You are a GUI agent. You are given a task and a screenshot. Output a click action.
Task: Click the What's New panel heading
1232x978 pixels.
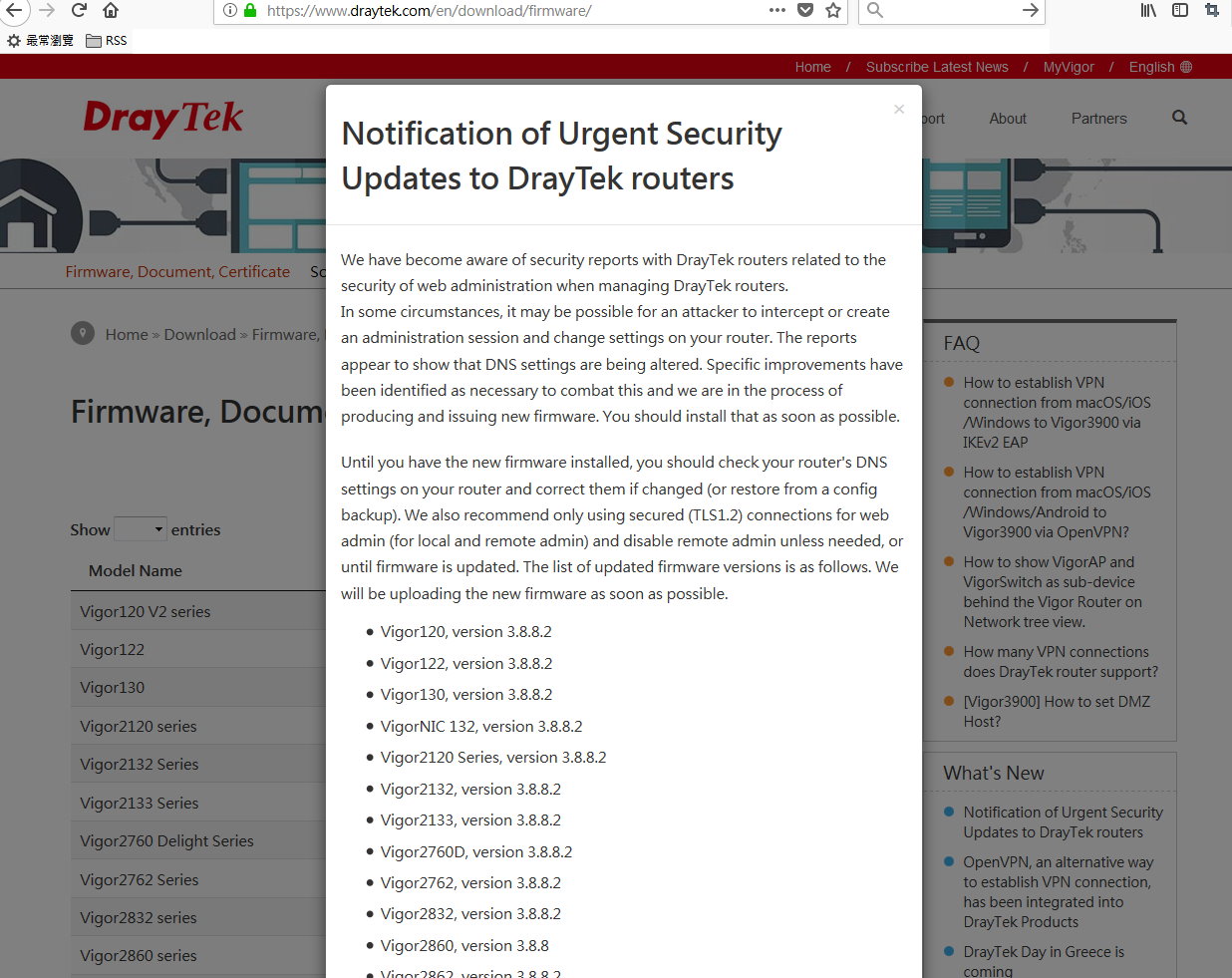pyautogui.click(x=994, y=773)
